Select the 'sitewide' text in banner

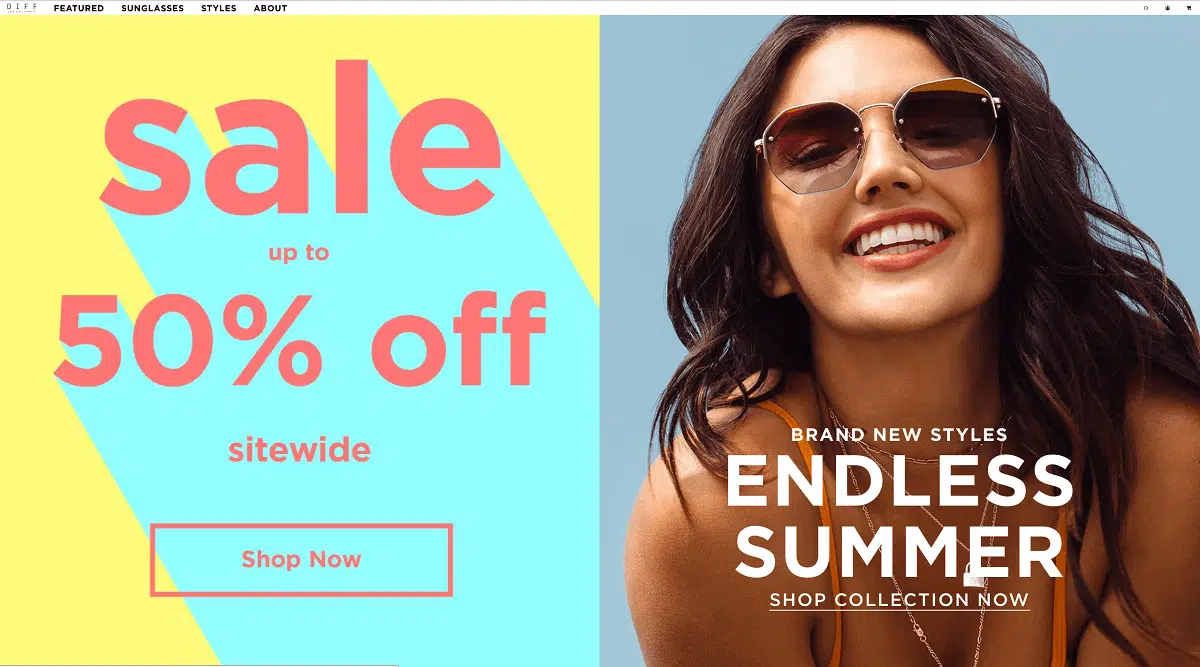point(300,449)
